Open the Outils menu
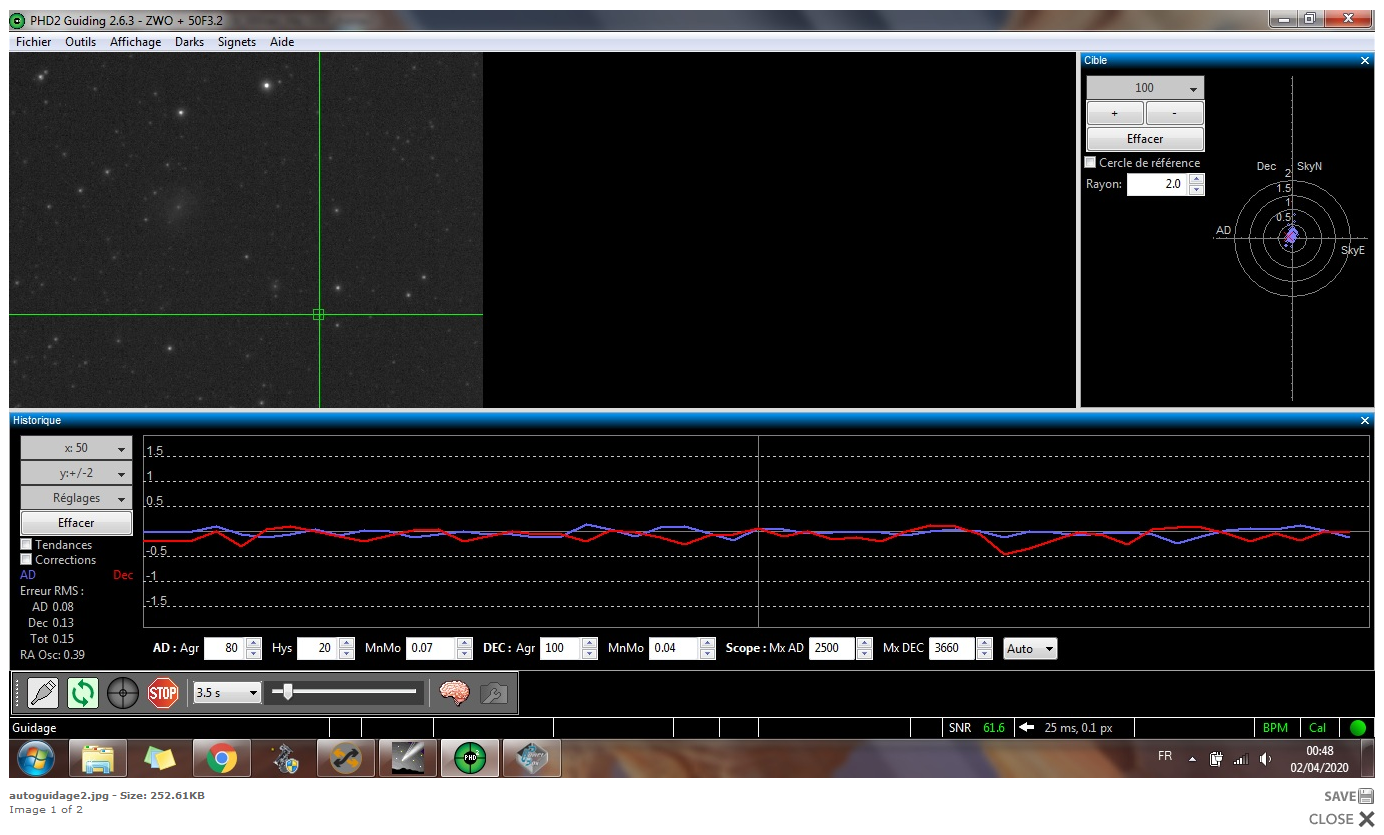Image resolution: width=1384 pixels, height=835 pixels. pos(80,42)
